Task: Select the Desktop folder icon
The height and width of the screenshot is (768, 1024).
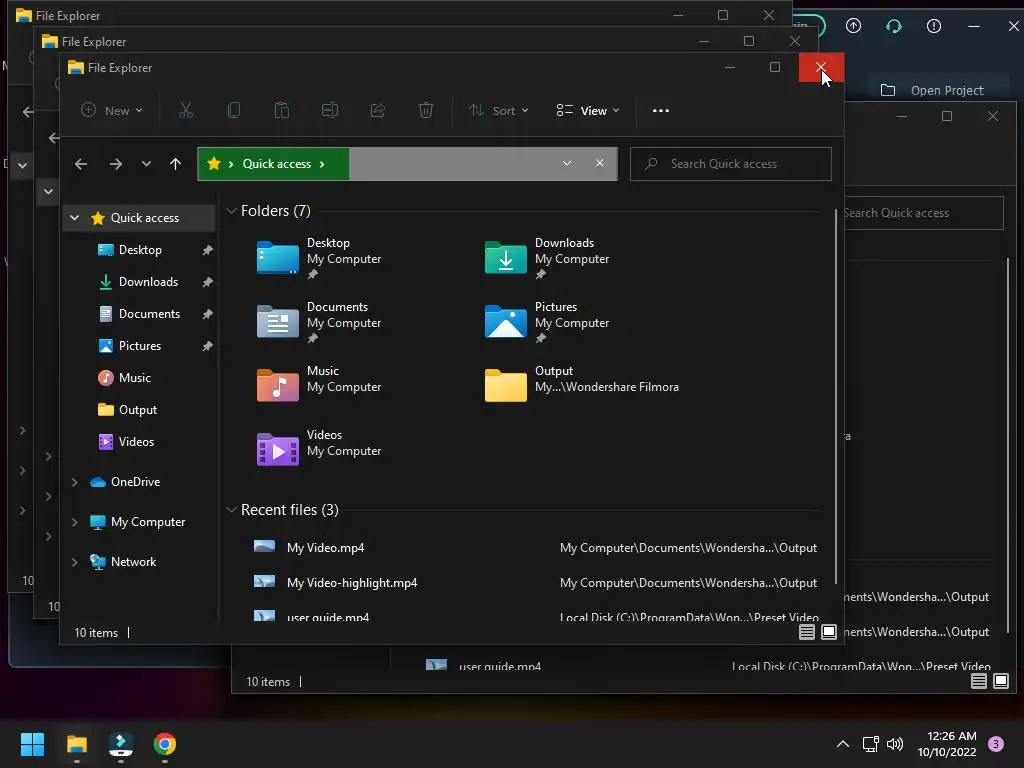Action: pyautogui.click(x=278, y=257)
